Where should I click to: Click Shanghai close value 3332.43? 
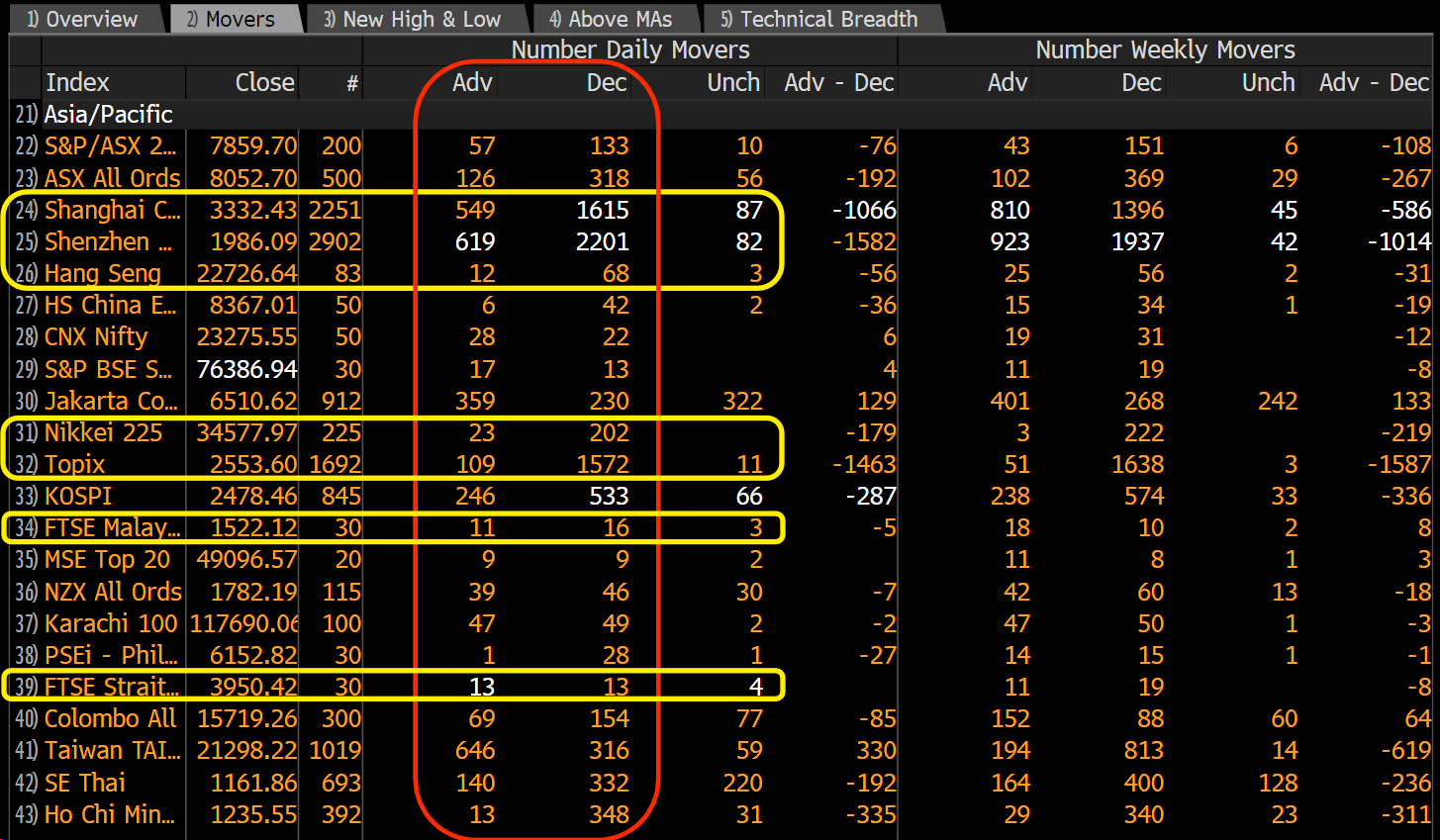[252, 210]
